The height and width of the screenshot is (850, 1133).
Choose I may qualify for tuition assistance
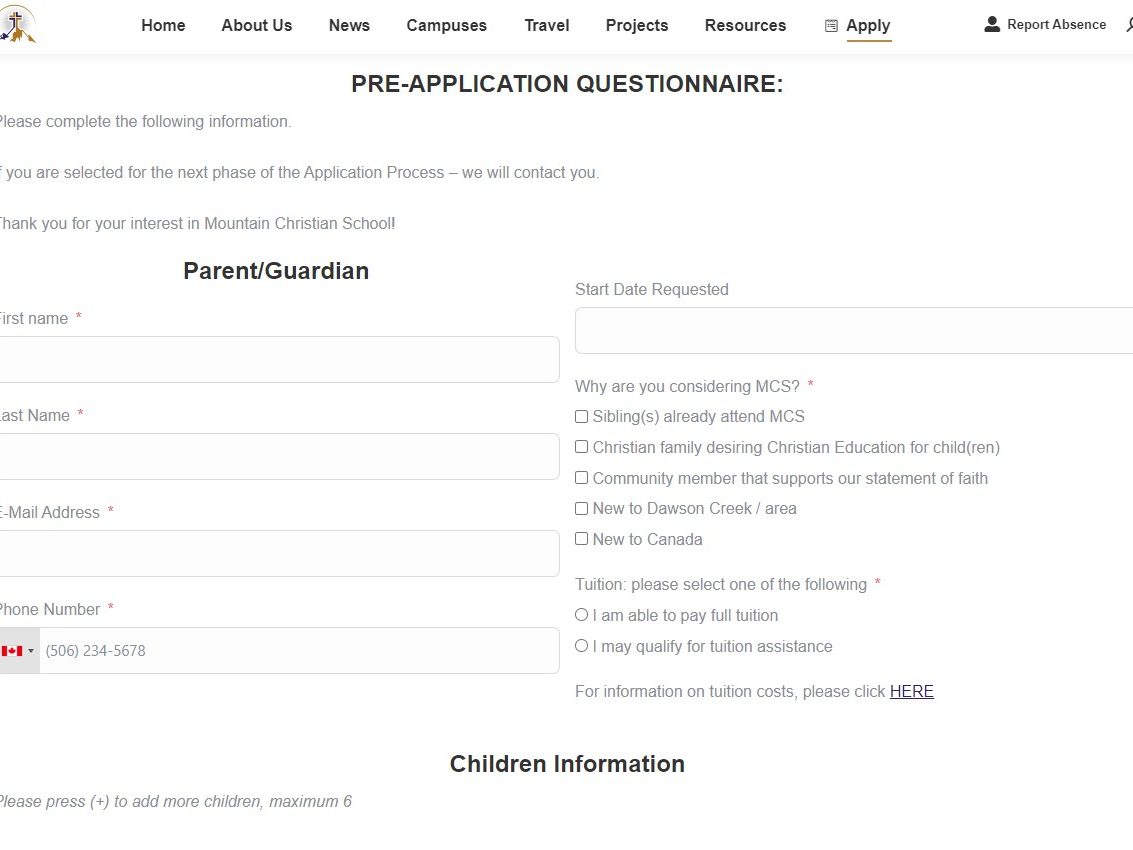[582, 646]
